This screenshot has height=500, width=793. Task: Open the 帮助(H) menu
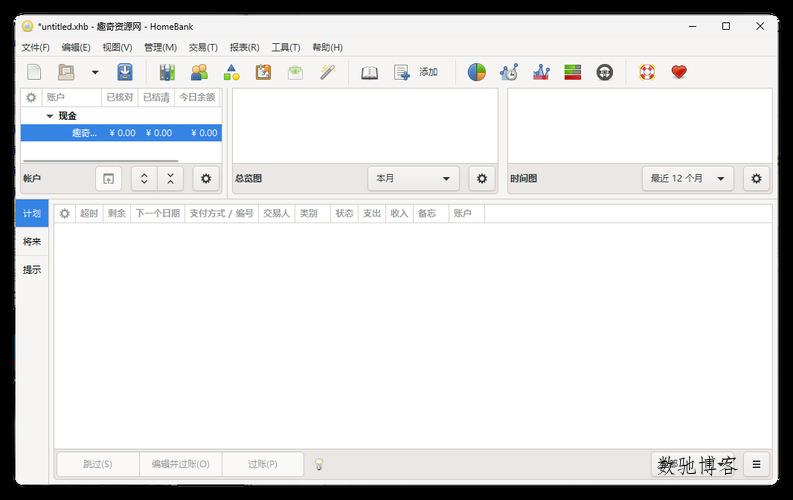pyautogui.click(x=327, y=47)
